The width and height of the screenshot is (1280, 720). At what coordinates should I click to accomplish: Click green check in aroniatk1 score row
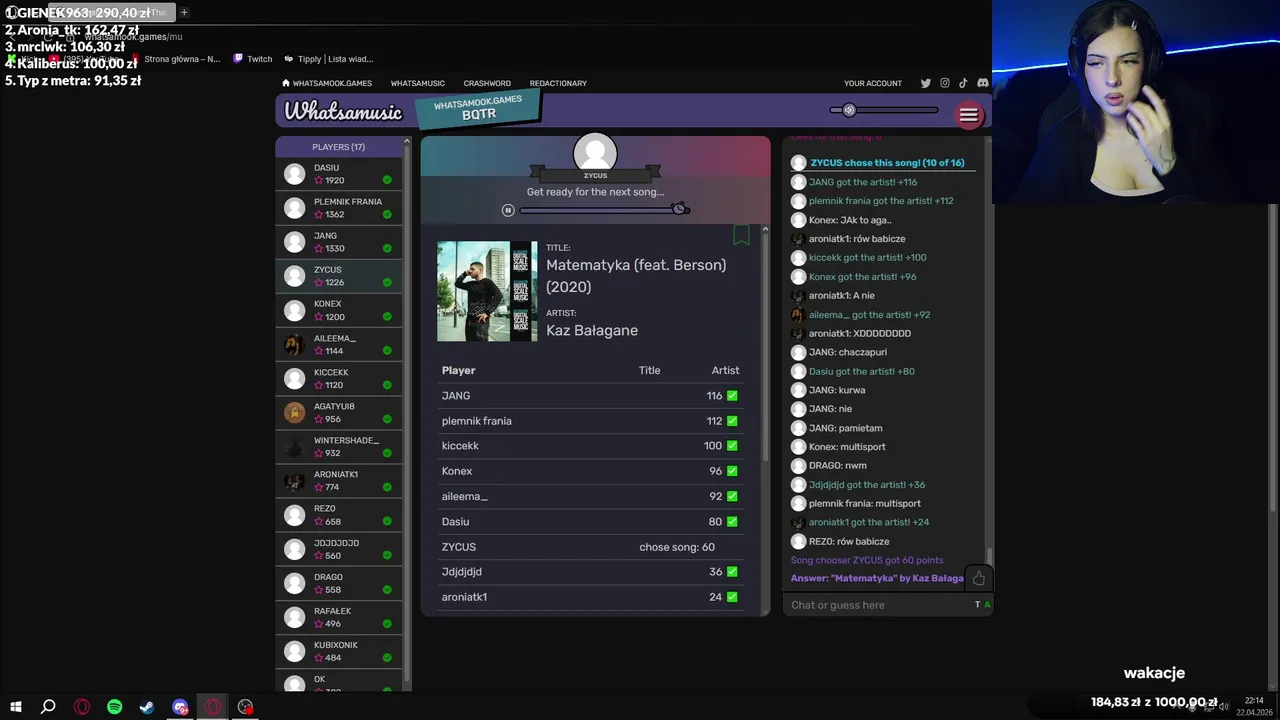(732, 597)
